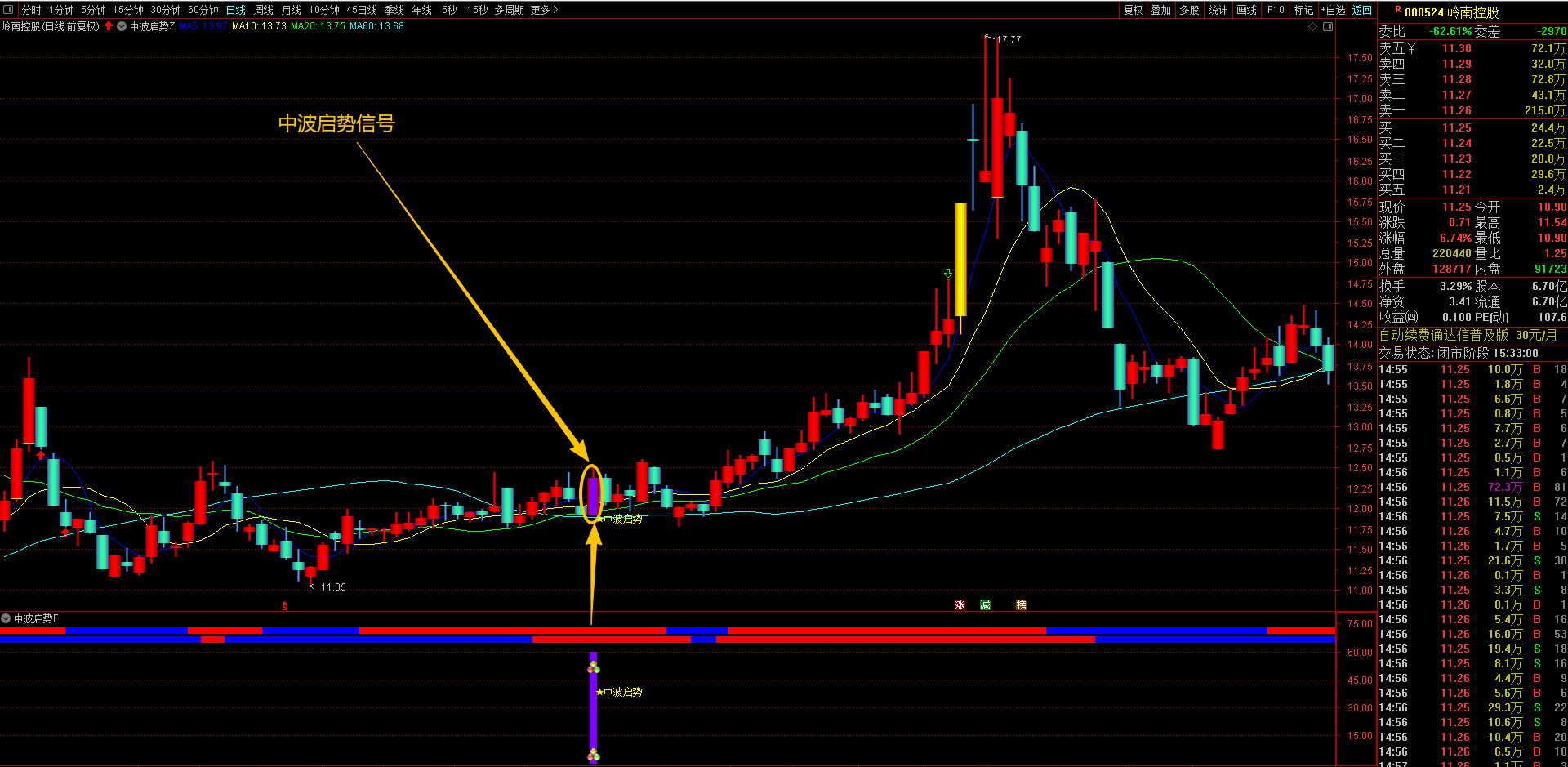
Task: Click the MA10: 13.73 label
Action: [259, 26]
